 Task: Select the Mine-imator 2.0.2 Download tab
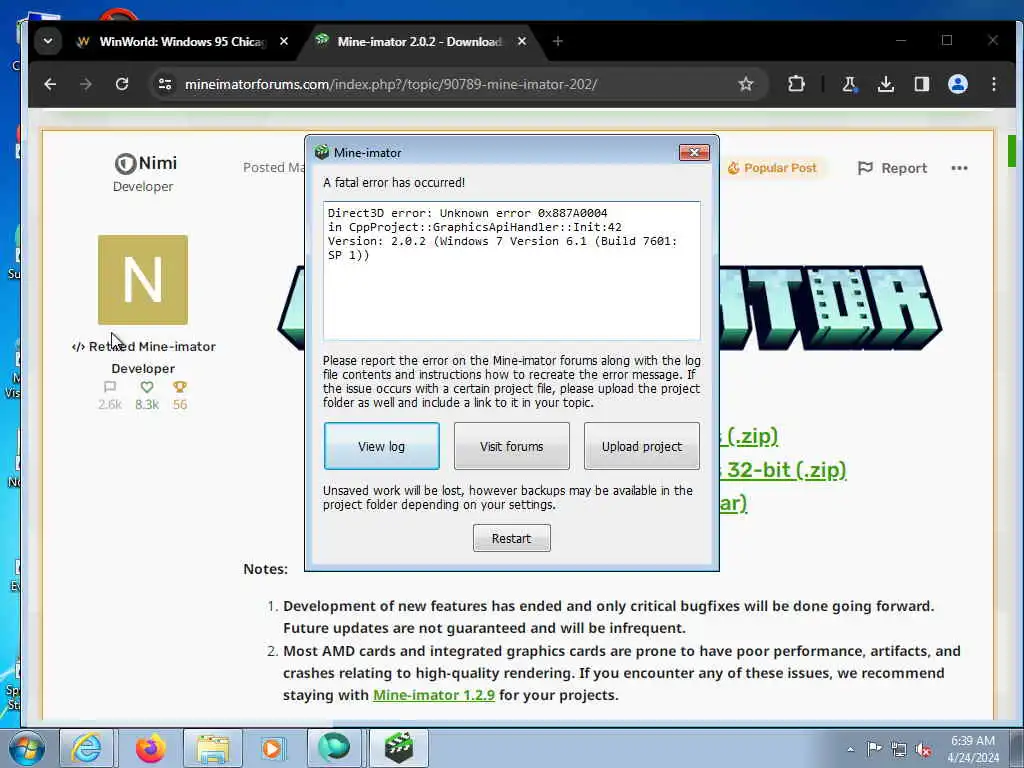click(419, 41)
